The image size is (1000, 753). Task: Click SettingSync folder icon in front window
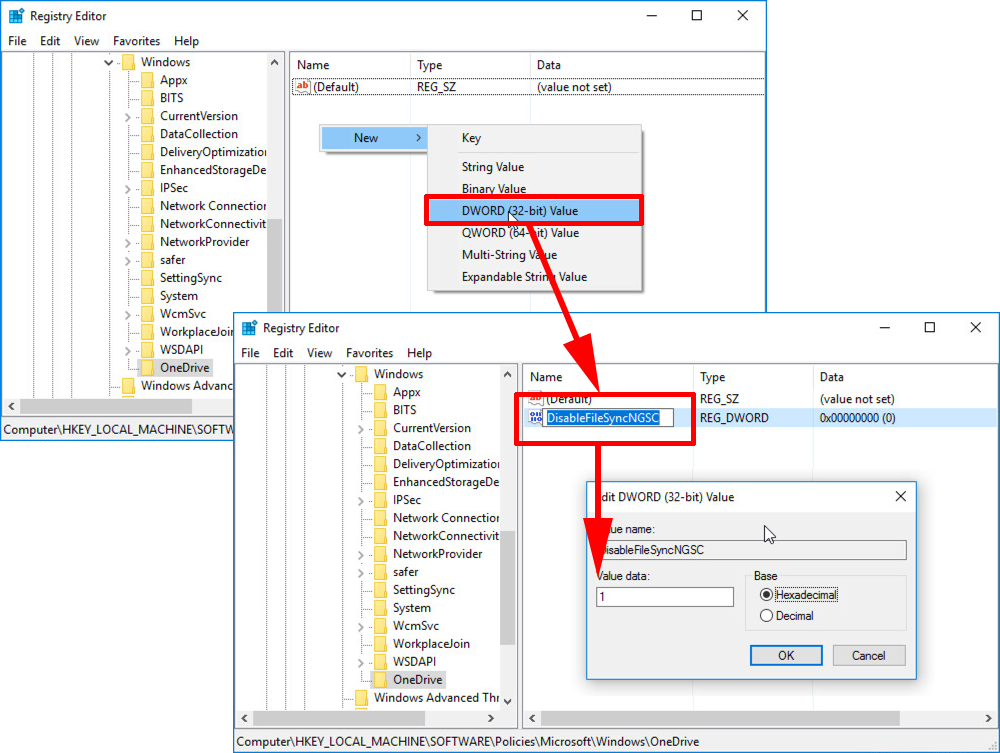[380, 590]
